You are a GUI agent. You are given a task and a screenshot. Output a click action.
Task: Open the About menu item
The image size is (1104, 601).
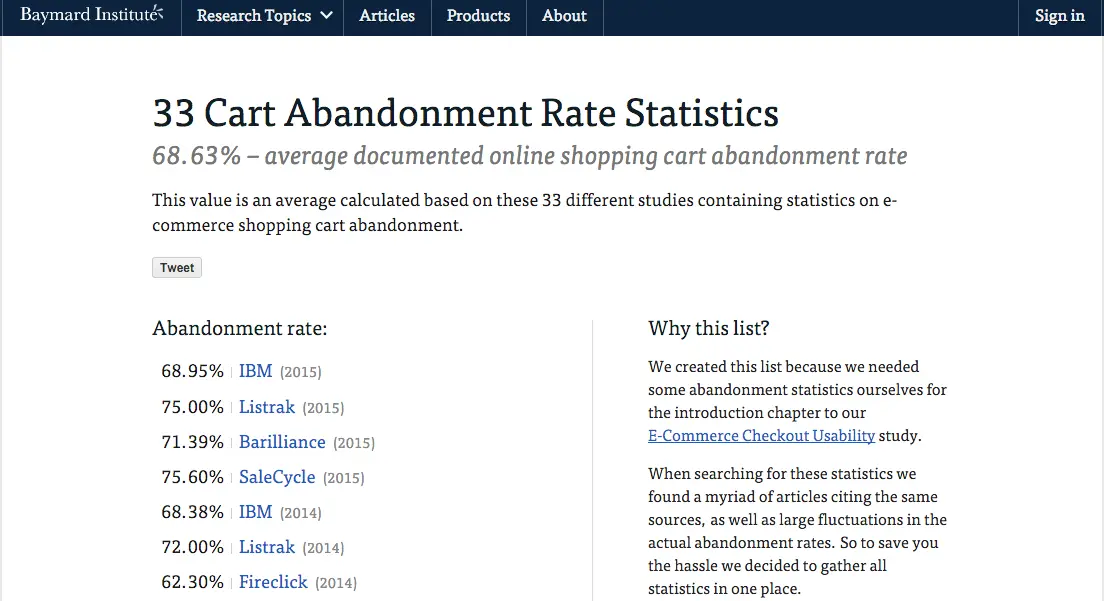(564, 16)
